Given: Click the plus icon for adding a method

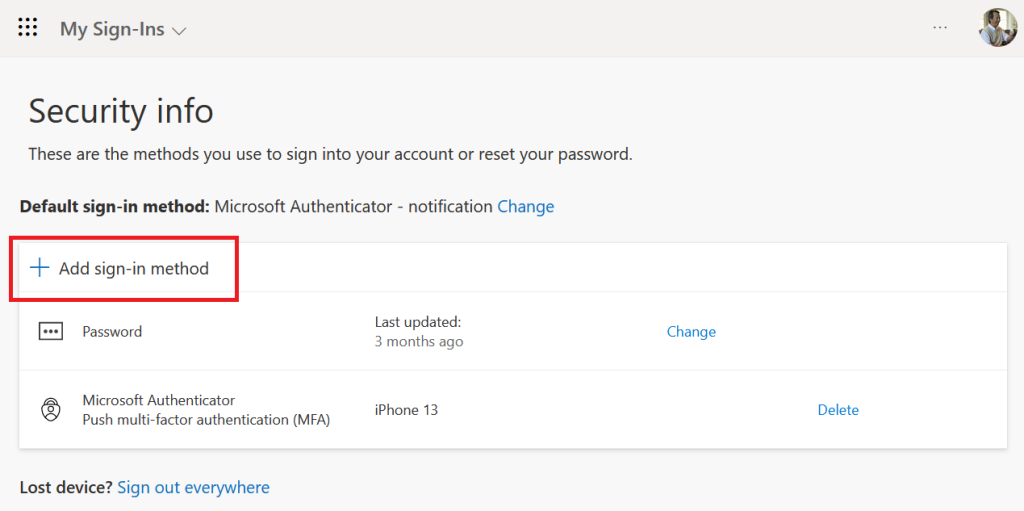Looking at the screenshot, I should click(40, 268).
